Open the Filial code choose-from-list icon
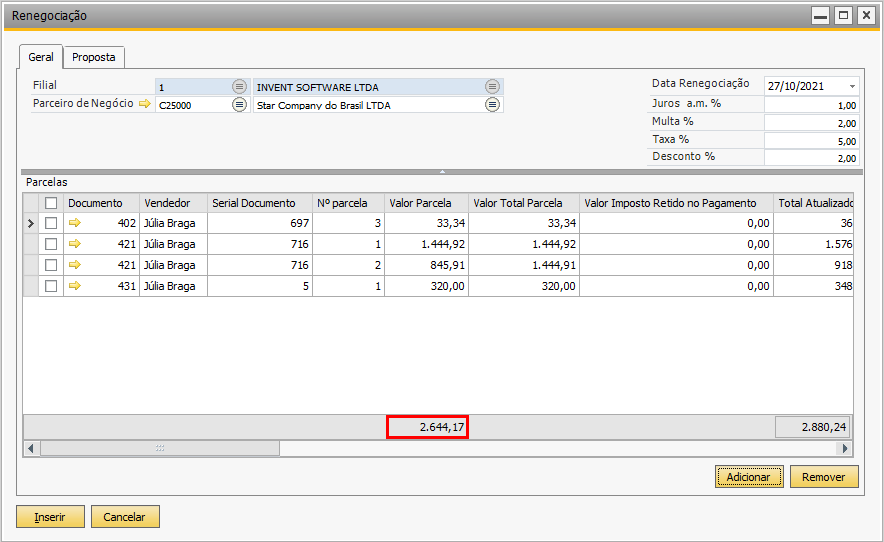 240,86
